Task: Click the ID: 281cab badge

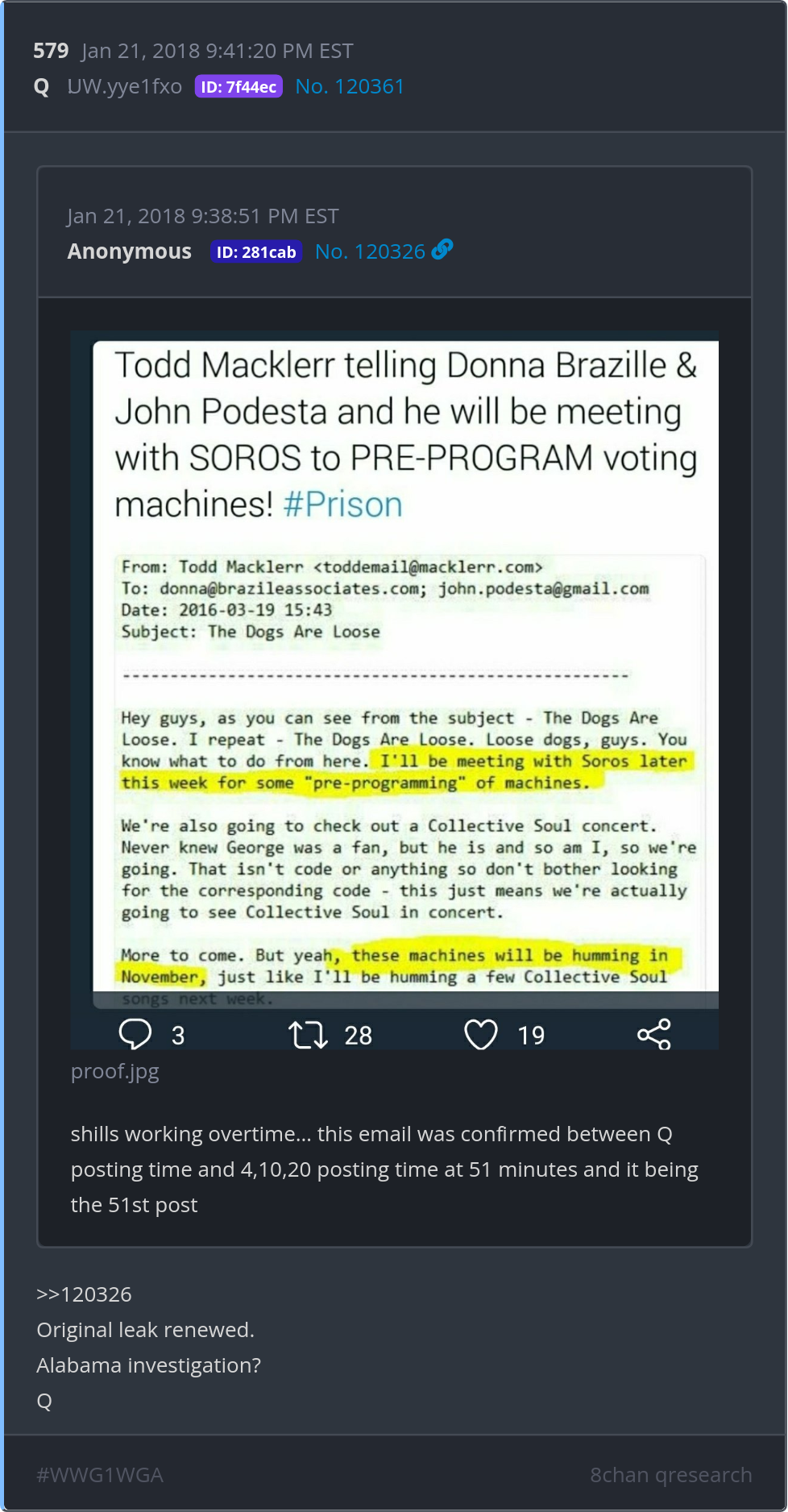Action: pyautogui.click(x=256, y=251)
